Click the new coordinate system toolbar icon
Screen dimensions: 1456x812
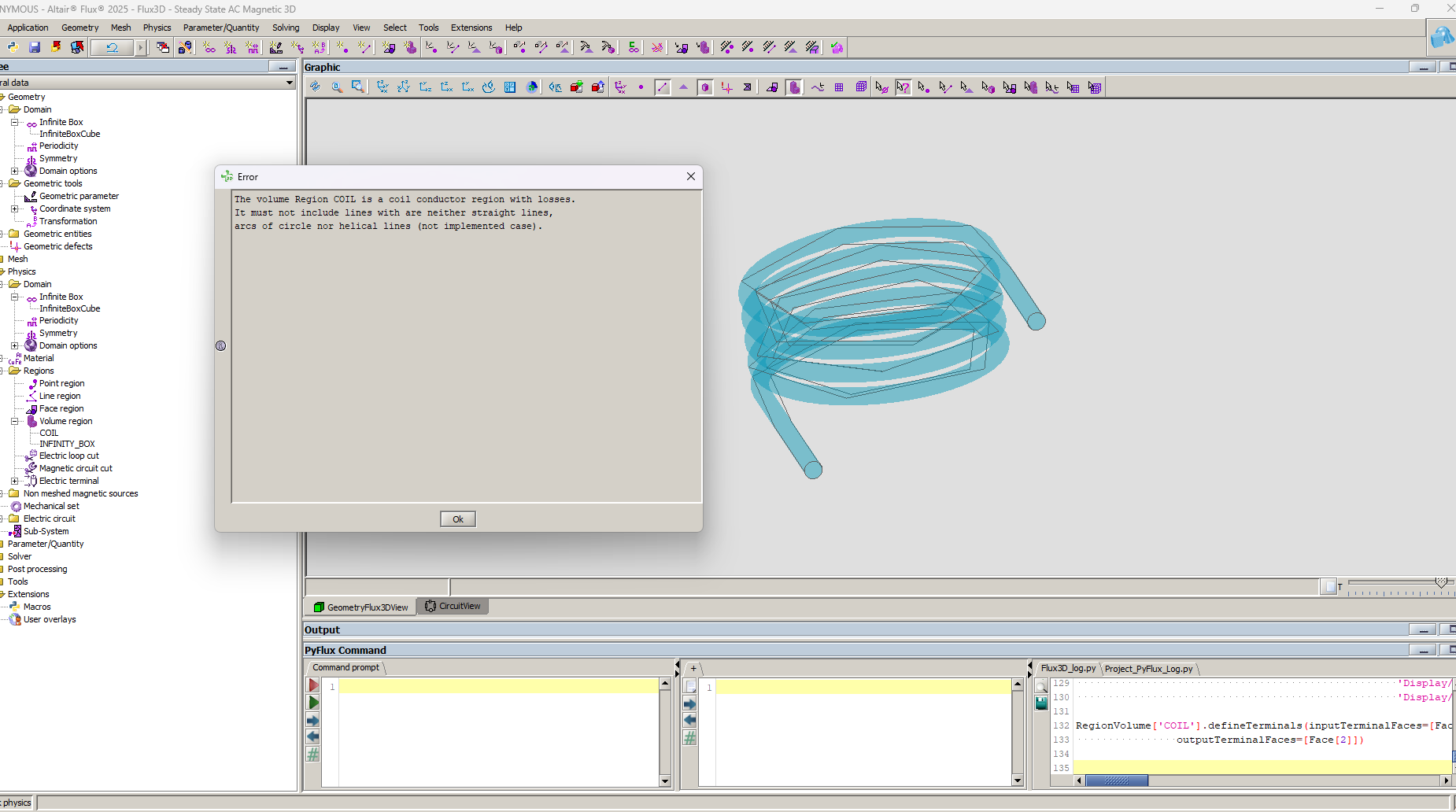pos(297,47)
